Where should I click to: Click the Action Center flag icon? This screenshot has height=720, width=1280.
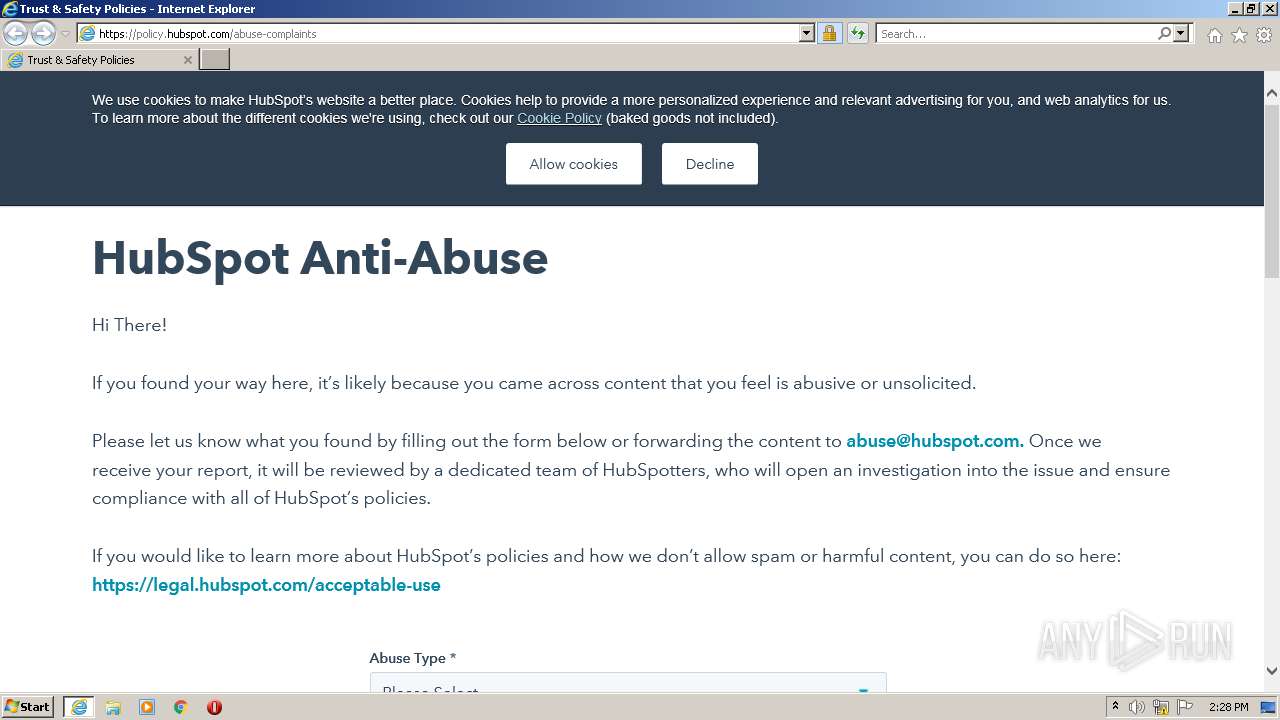tap(1185, 707)
